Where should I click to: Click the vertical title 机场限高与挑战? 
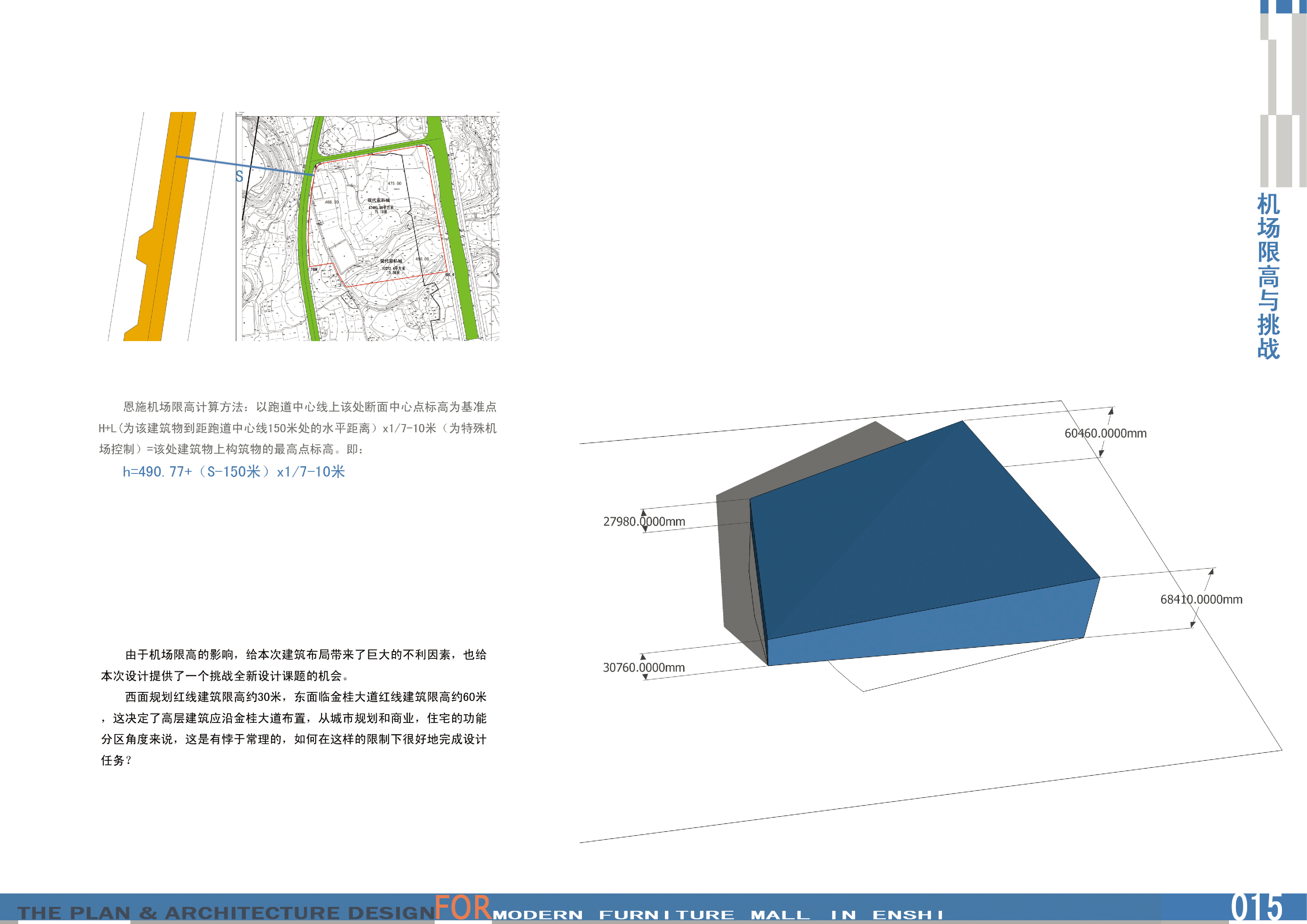pyautogui.click(x=1268, y=277)
